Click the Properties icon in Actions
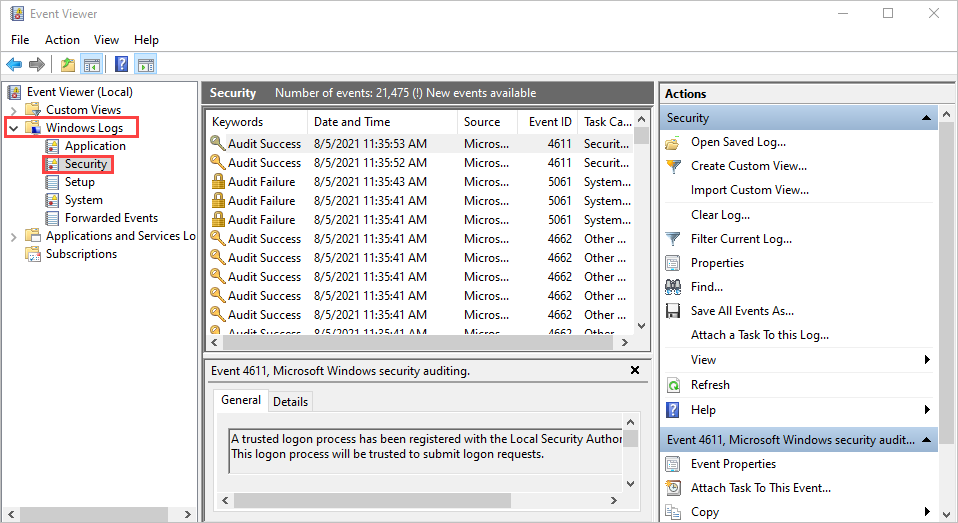 pyautogui.click(x=673, y=263)
